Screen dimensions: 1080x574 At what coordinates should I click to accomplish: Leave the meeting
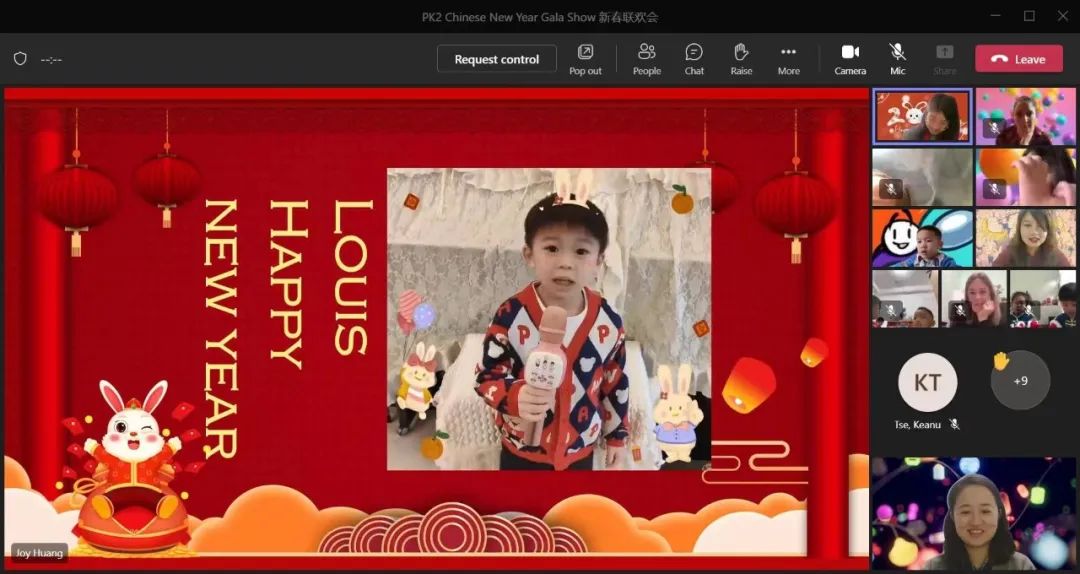pyautogui.click(x=1019, y=59)
